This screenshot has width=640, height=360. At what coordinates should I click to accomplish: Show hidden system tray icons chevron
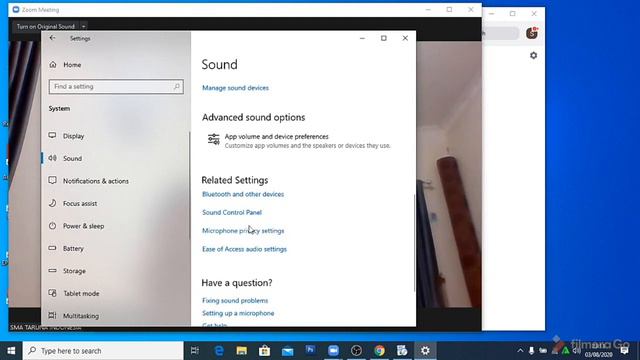[x=520, y=351]
